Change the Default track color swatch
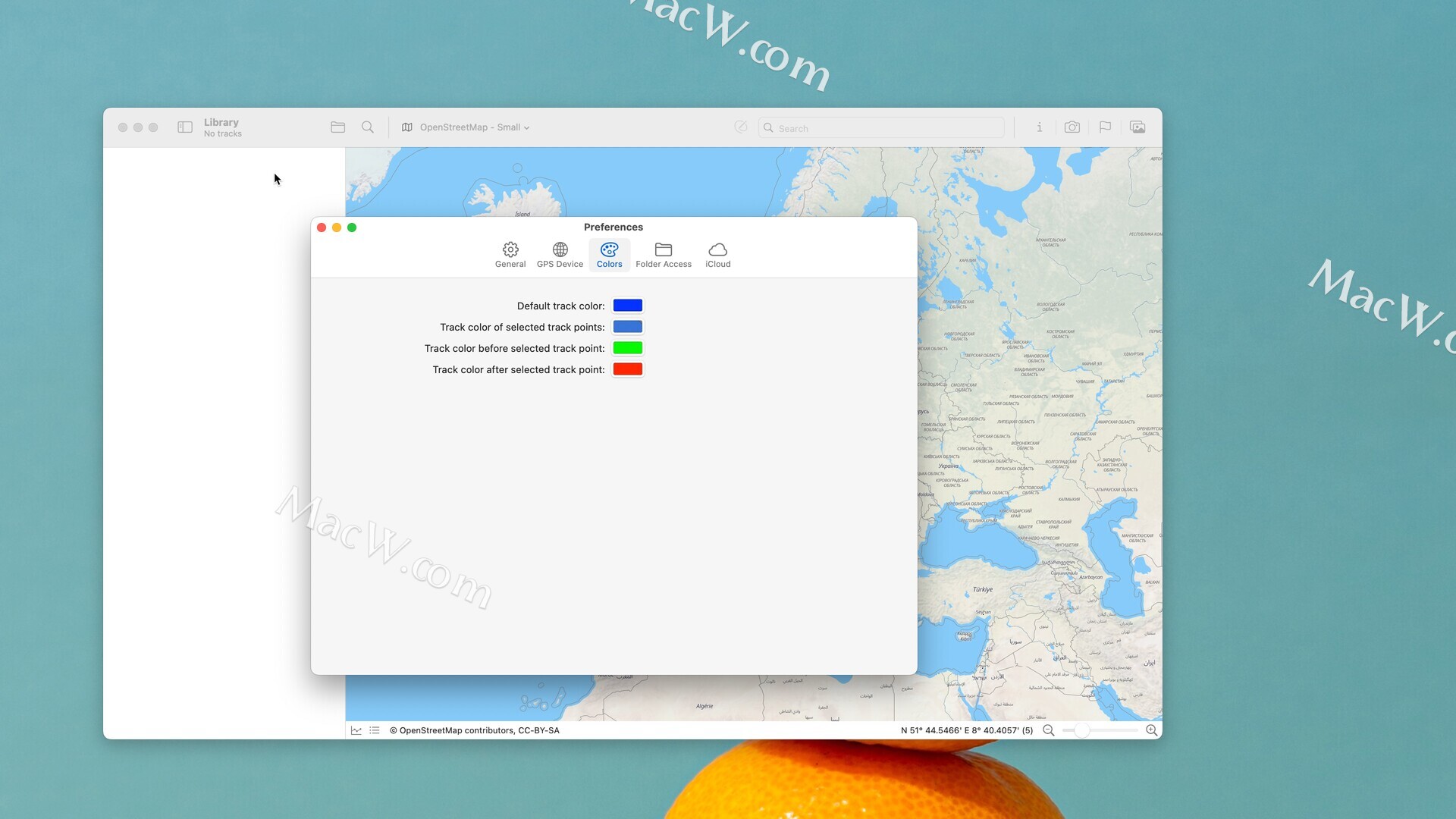Screen dimensions: 1456x819 pyautogui.click(x=628, y=306)
